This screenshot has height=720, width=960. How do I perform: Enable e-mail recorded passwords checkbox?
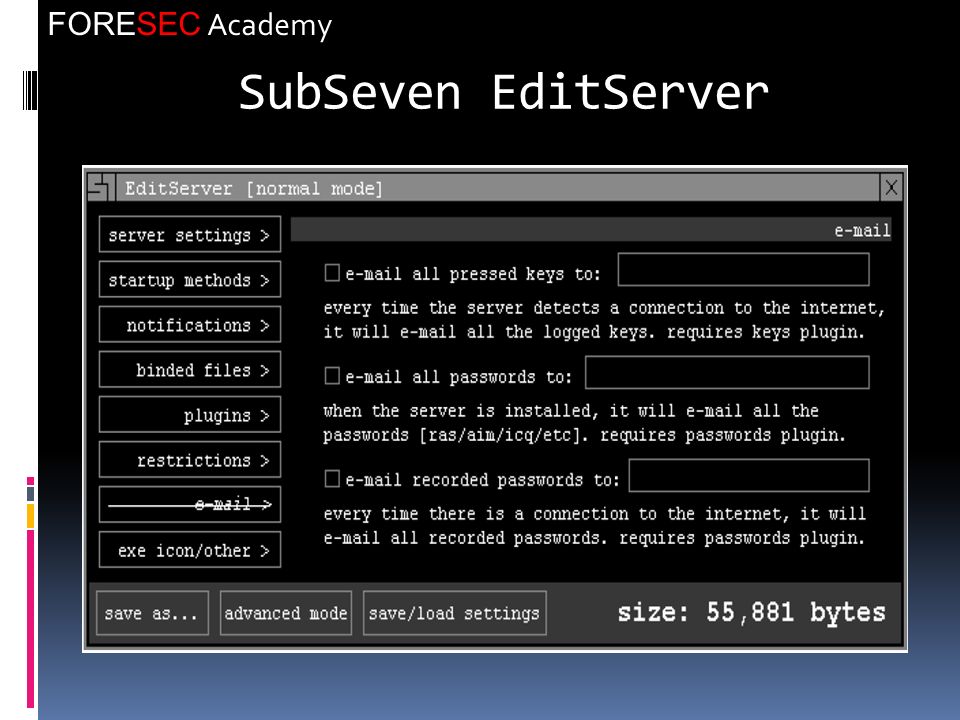coord(332,478)
